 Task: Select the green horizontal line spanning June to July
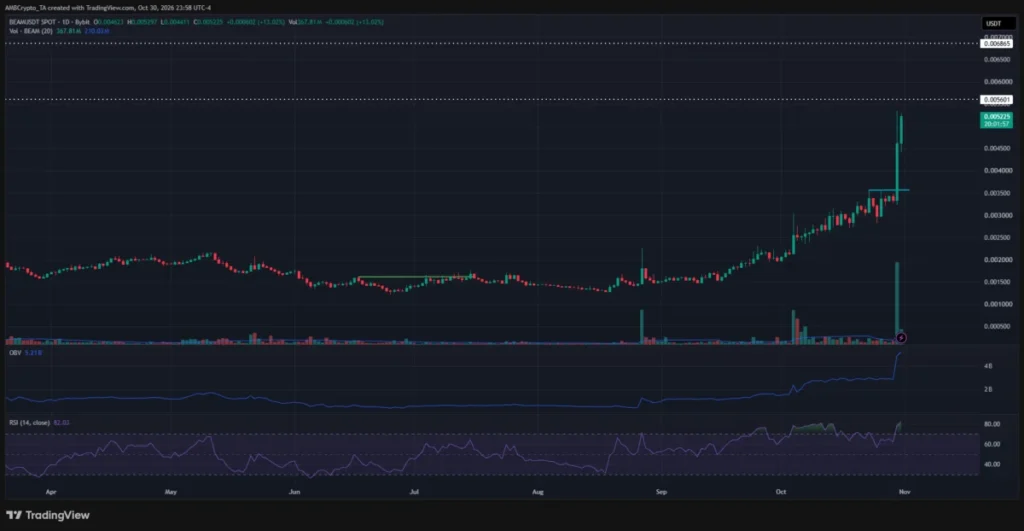[x=415, y=277]
